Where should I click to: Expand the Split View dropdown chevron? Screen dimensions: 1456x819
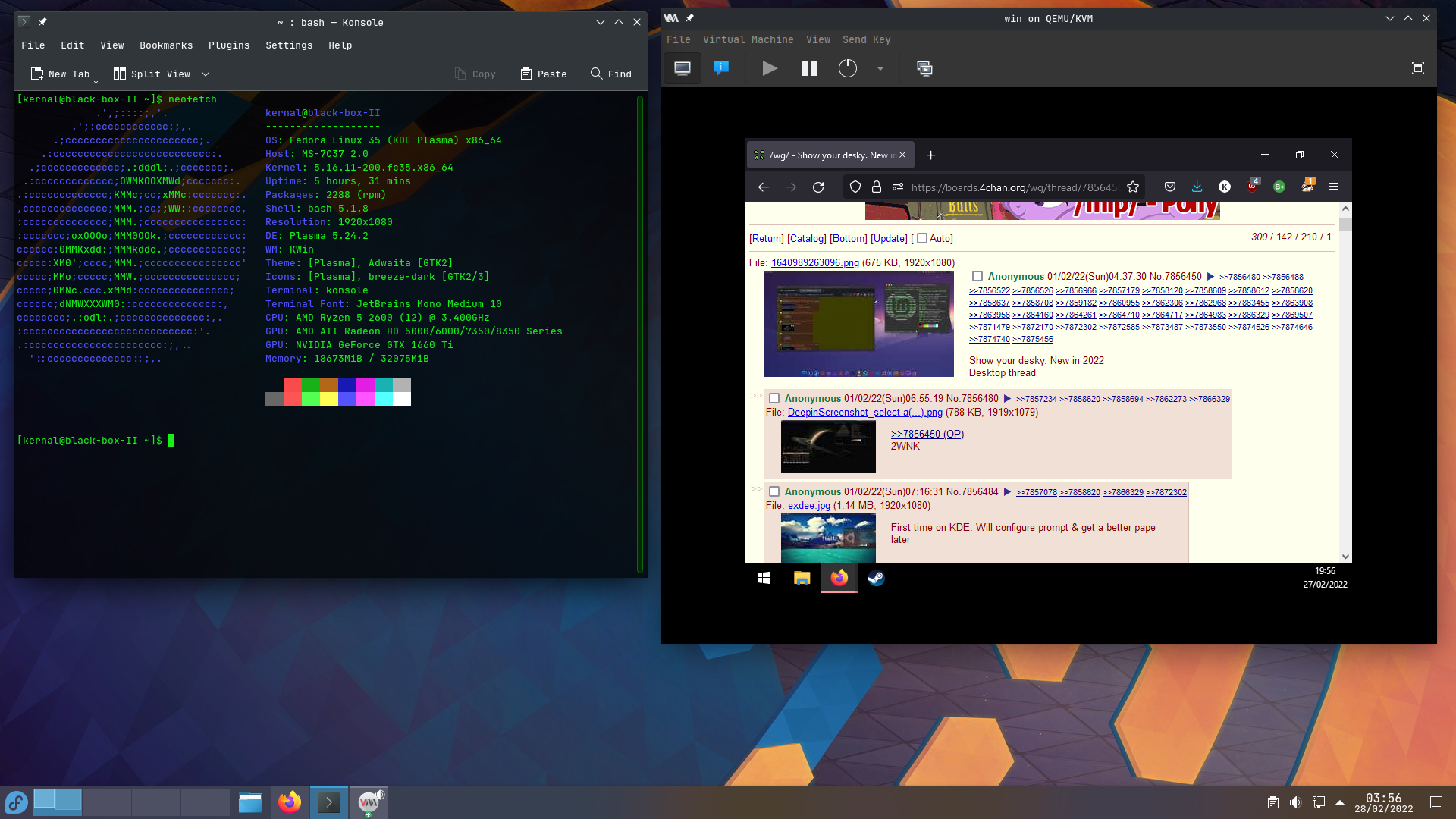tap(206, 74)
